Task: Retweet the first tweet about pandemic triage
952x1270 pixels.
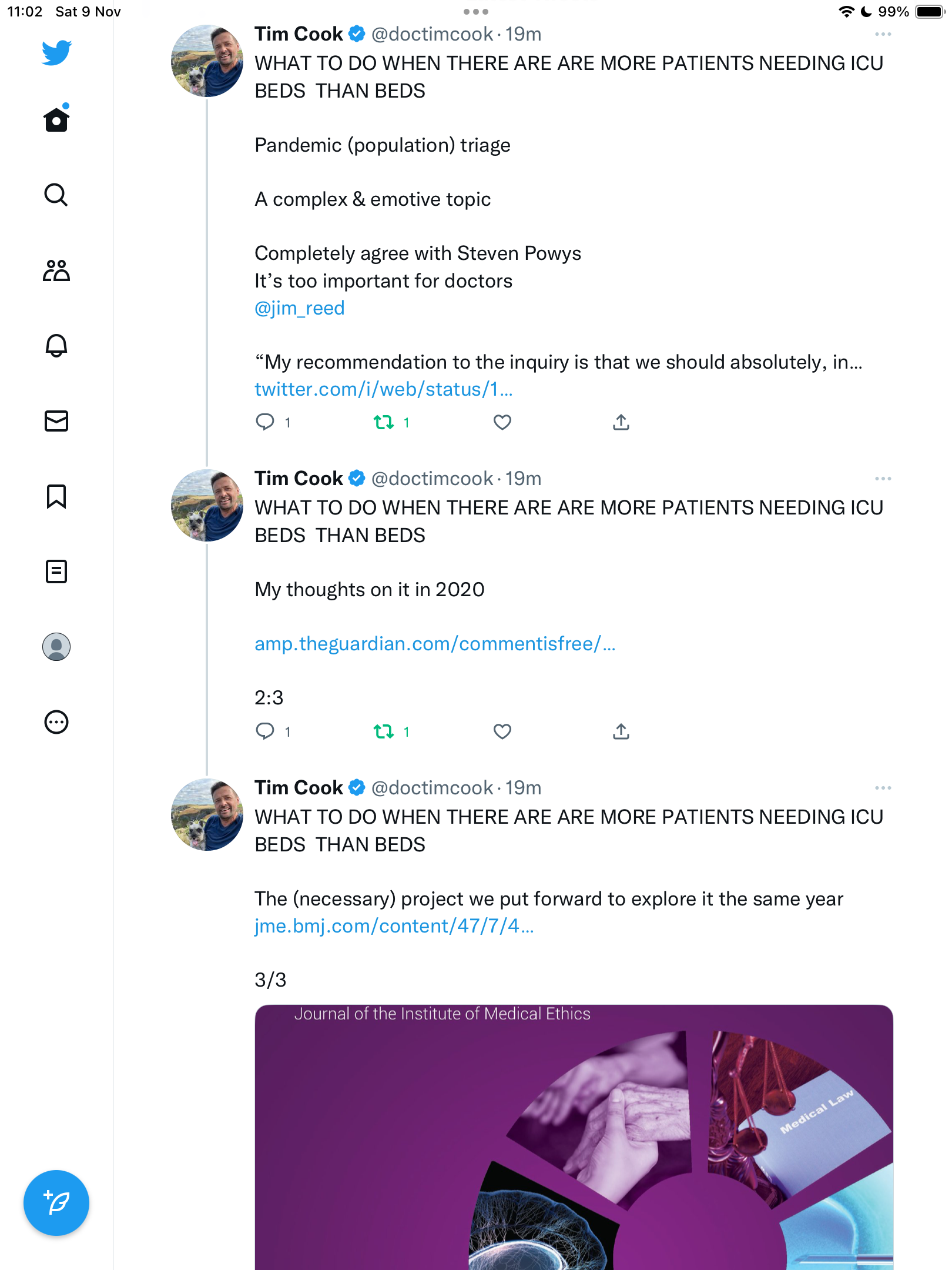Action: (x=384, y=422)
